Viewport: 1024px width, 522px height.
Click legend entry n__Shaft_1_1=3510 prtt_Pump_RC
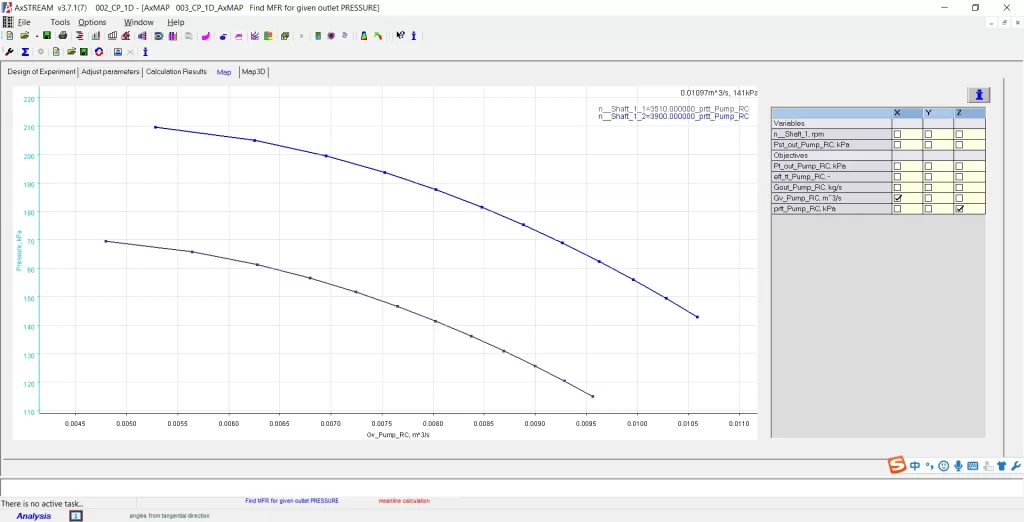click(x=674, y=109)
